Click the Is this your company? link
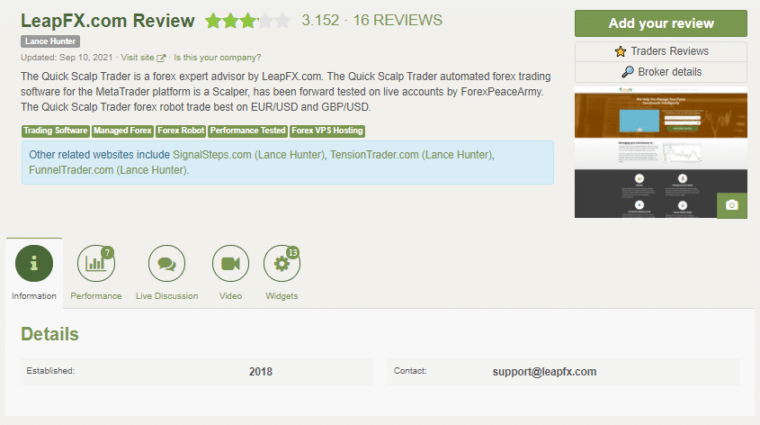This screenshot has width=760, height=425. pyautogui.click(x=217, y=58)
